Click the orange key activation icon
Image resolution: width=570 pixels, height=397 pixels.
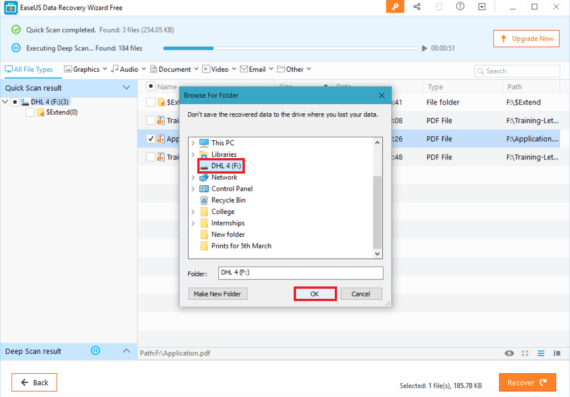point(395,7)
